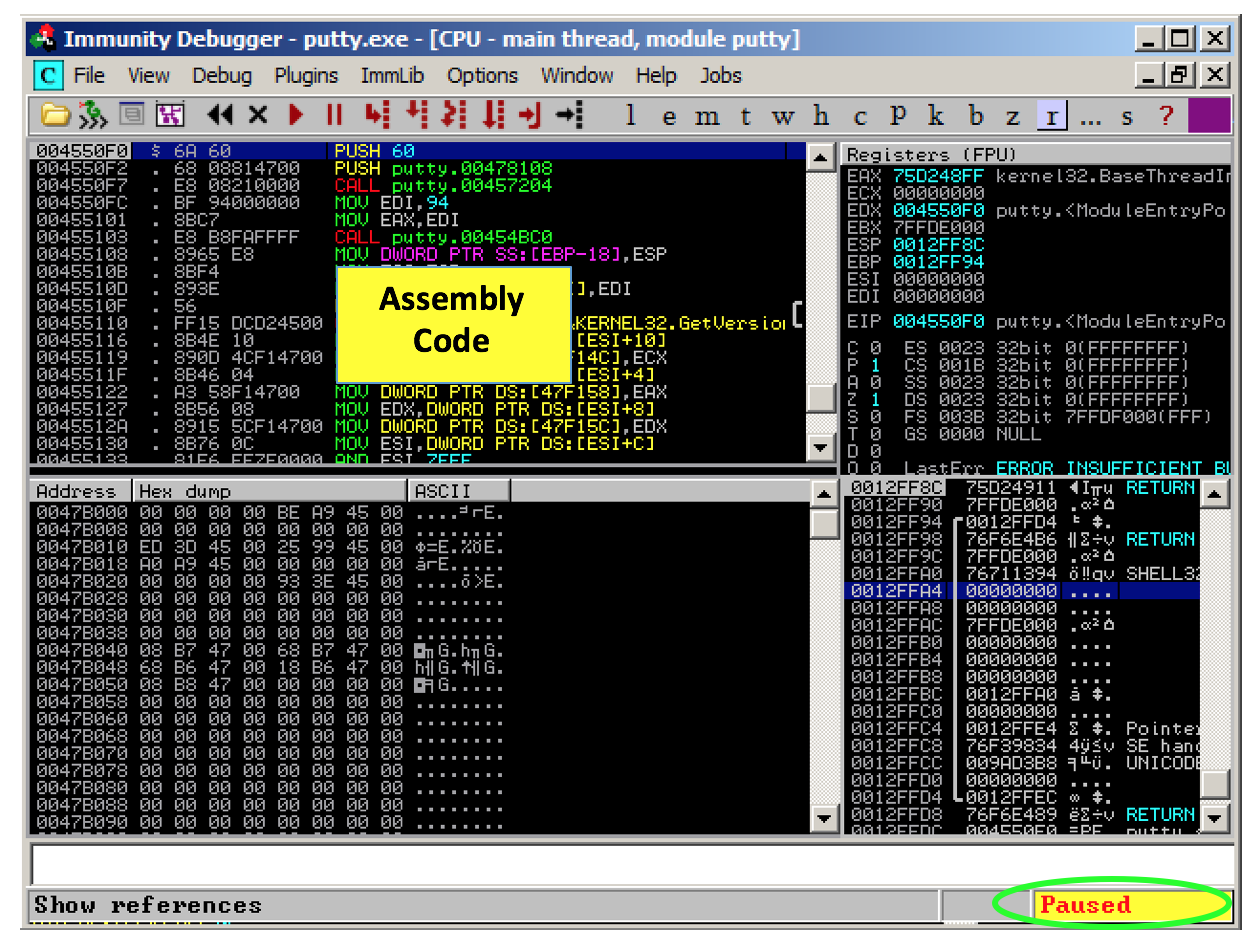Close program using the X toolbar icon
The height and width of the screenshot is (946, 1256).
tap(258, 116)
